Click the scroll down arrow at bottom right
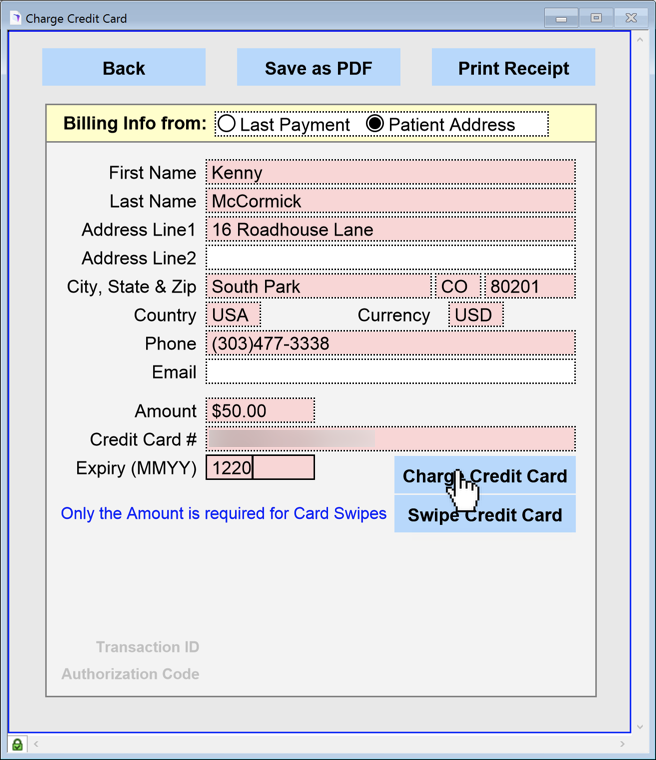 [x=640, y=728]
